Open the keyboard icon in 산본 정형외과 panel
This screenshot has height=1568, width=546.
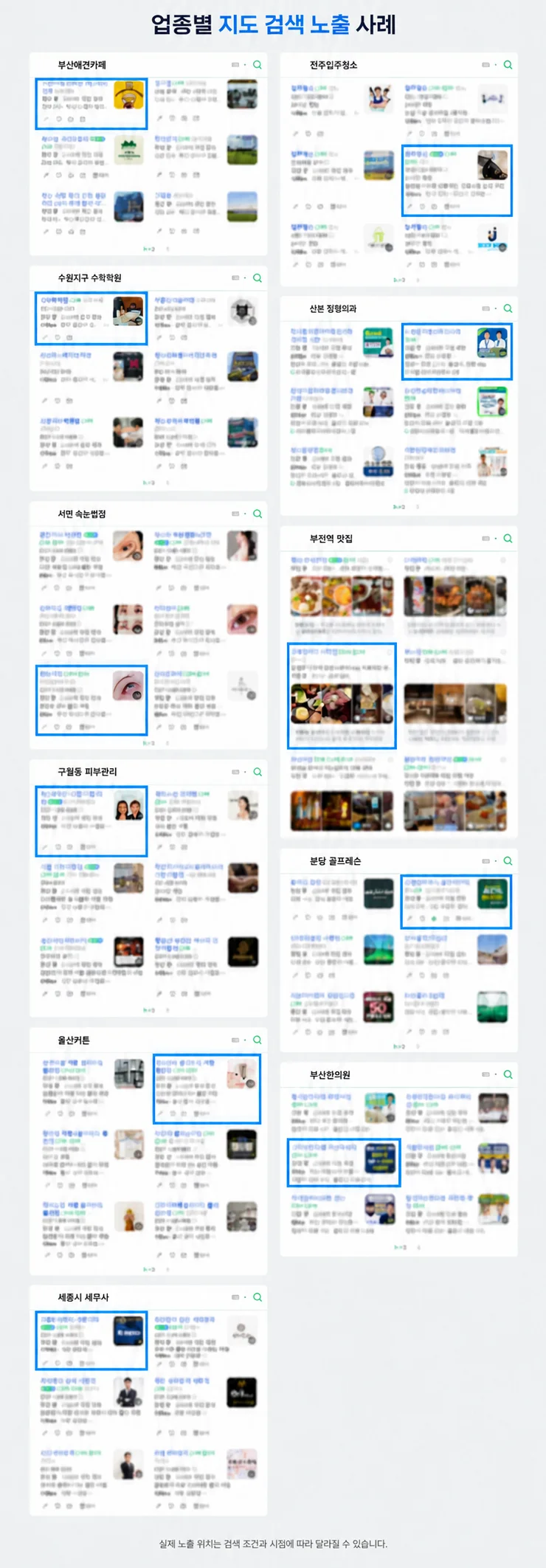tap(485, 308)
